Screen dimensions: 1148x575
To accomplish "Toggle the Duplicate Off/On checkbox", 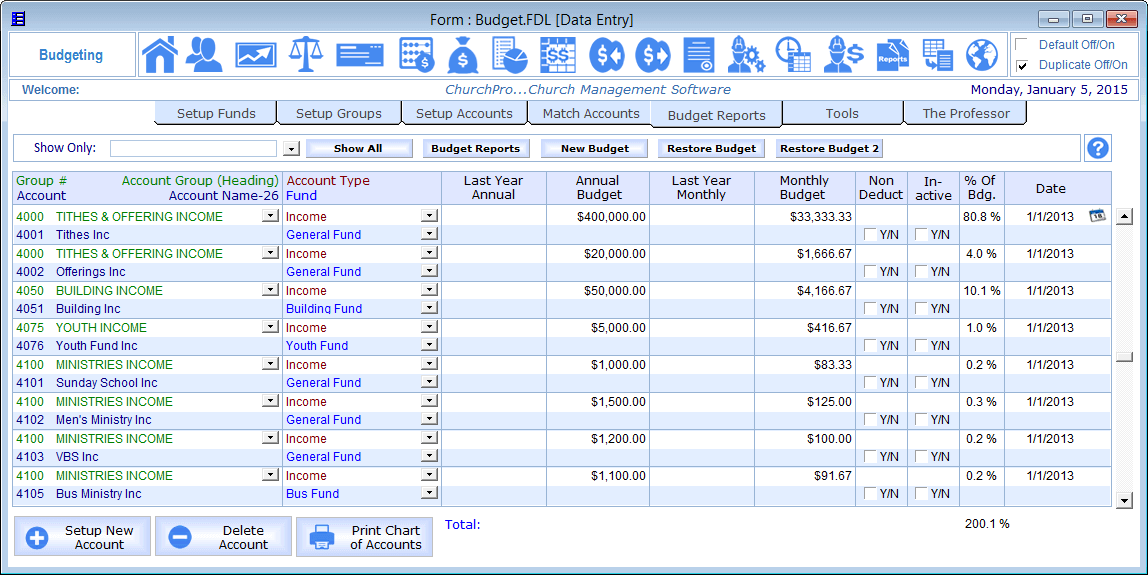I will pyautogui.click(x=1022, y=65).
